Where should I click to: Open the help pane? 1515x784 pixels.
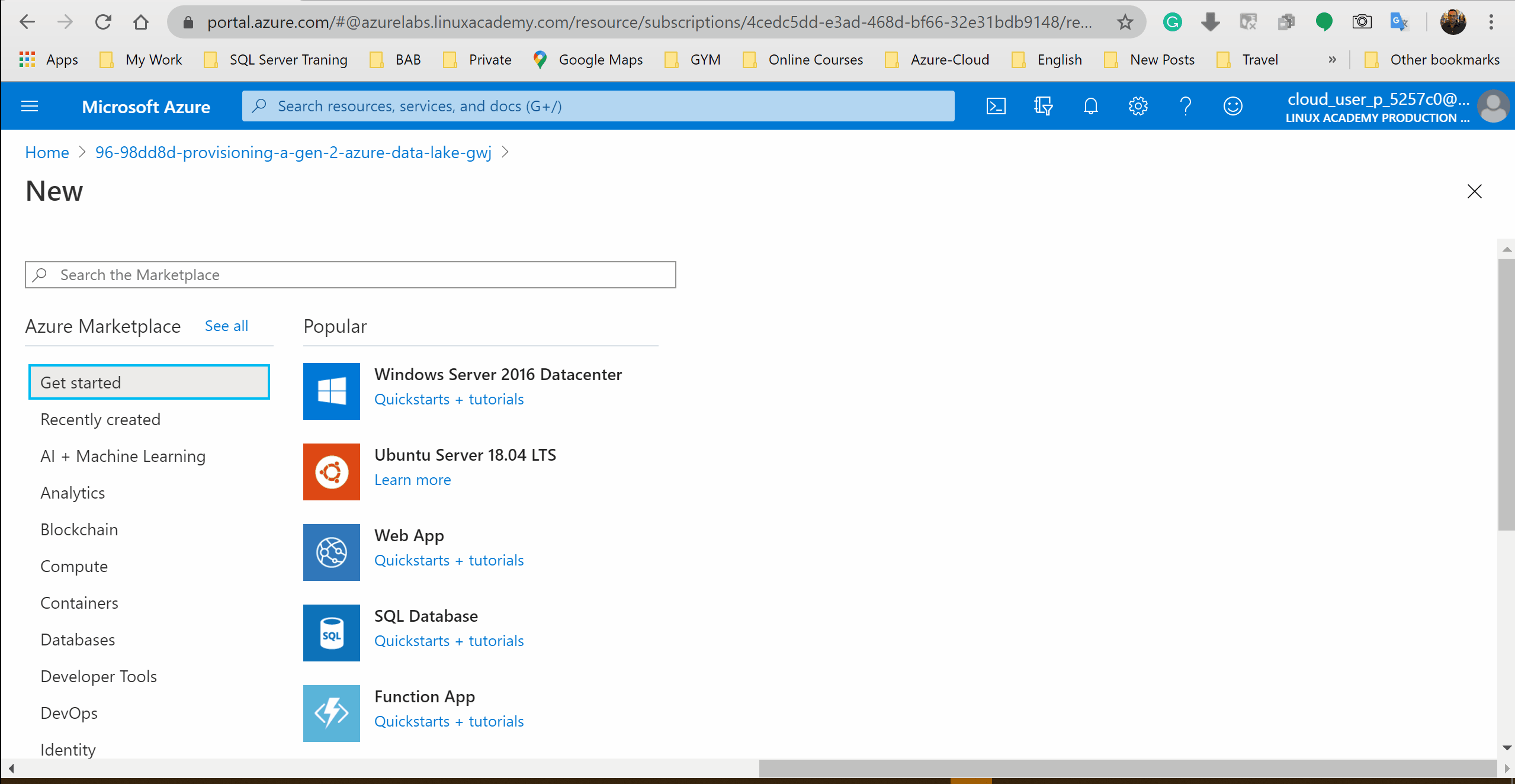[1185, 106]
